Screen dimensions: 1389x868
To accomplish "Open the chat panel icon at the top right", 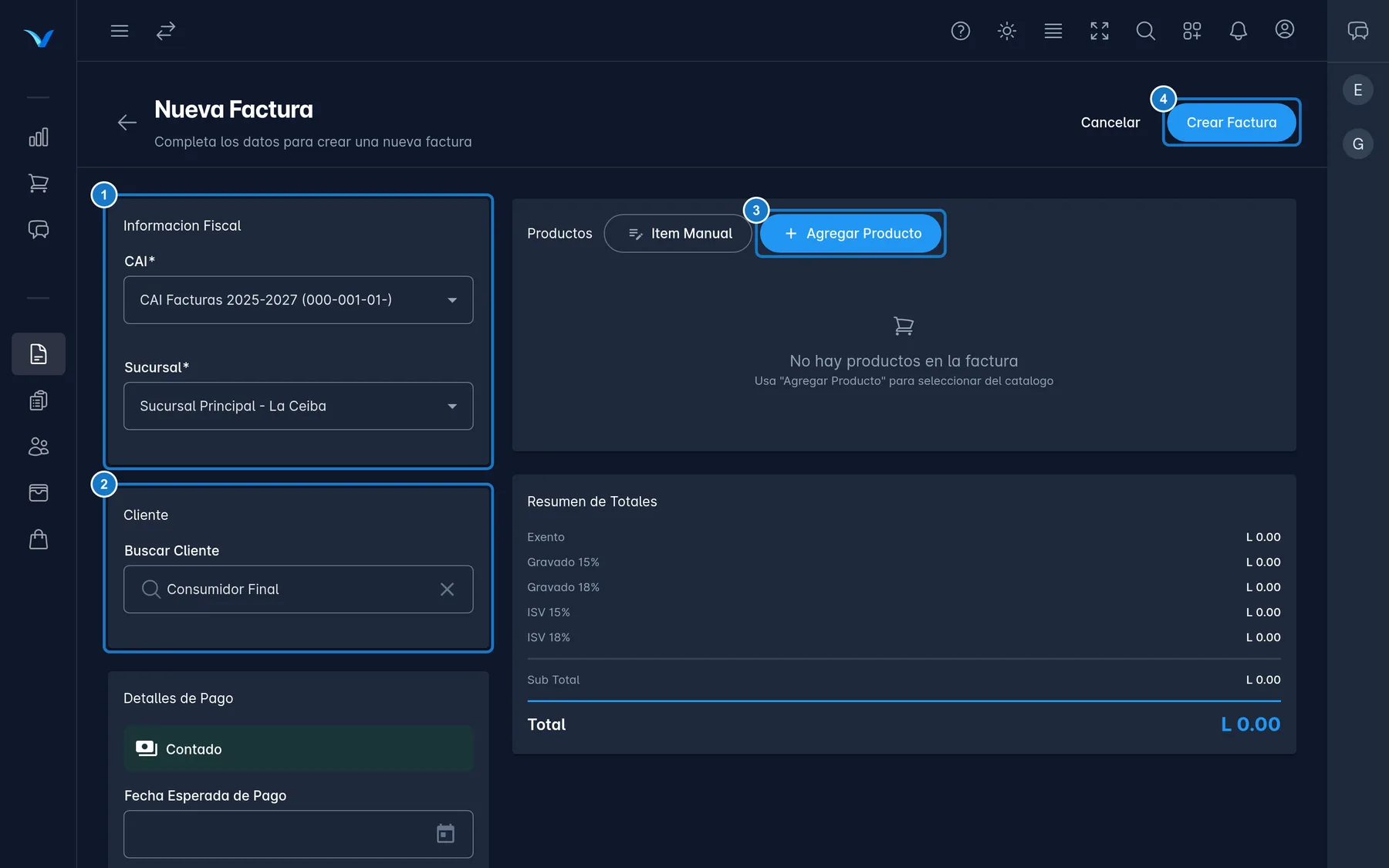I will click(x=1358, y=31).
